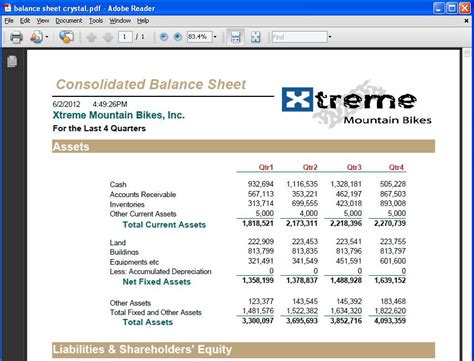Image resolution: width=474 pixels, height=361 pixels.
Task: Click the Land row label
Action: tap(118, 243)
